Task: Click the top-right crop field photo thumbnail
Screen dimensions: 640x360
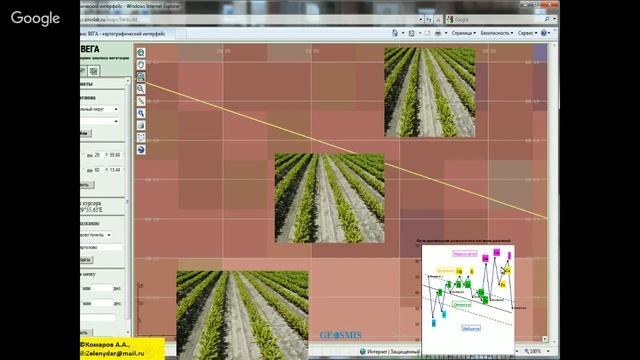Action: pos(430,92)
